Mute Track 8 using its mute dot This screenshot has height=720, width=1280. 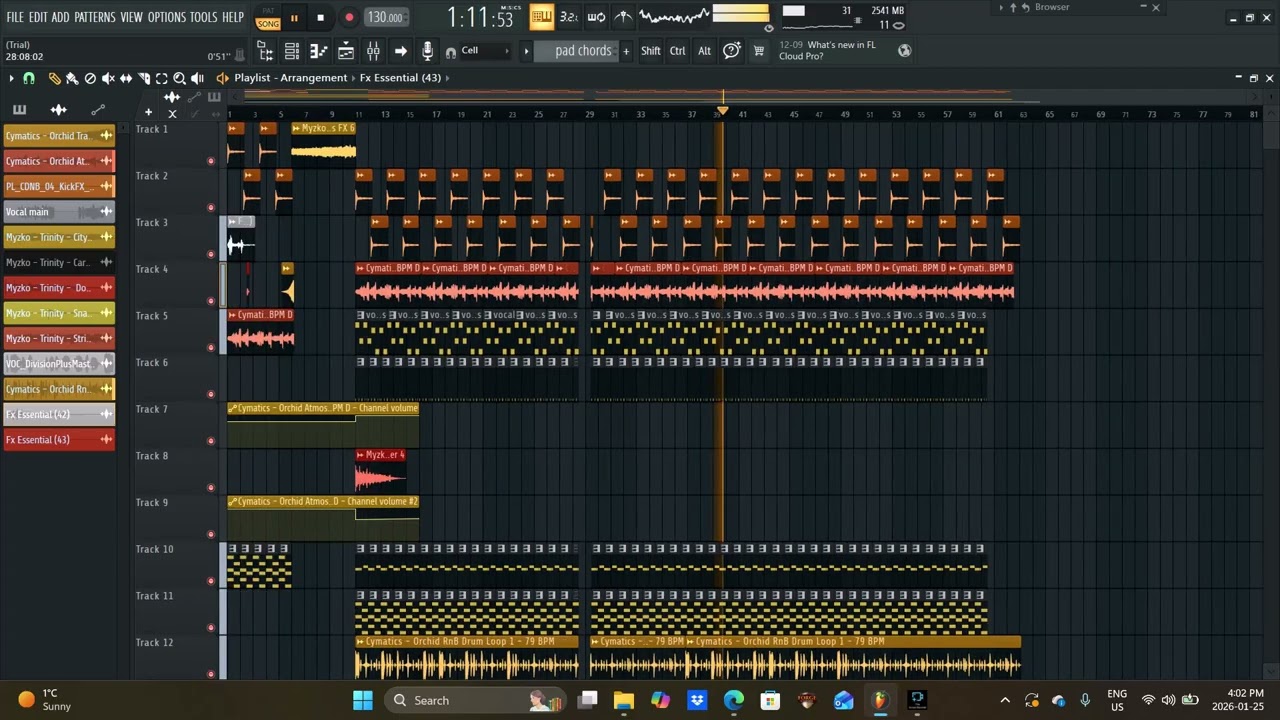pos(210,488)
